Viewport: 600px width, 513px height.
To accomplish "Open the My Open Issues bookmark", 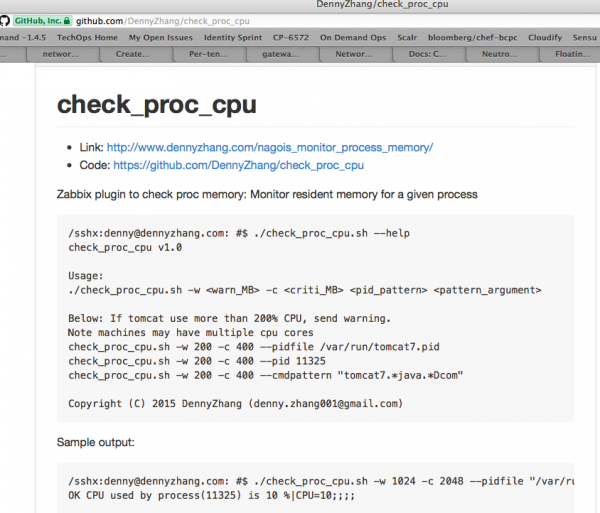I will 160,37.
